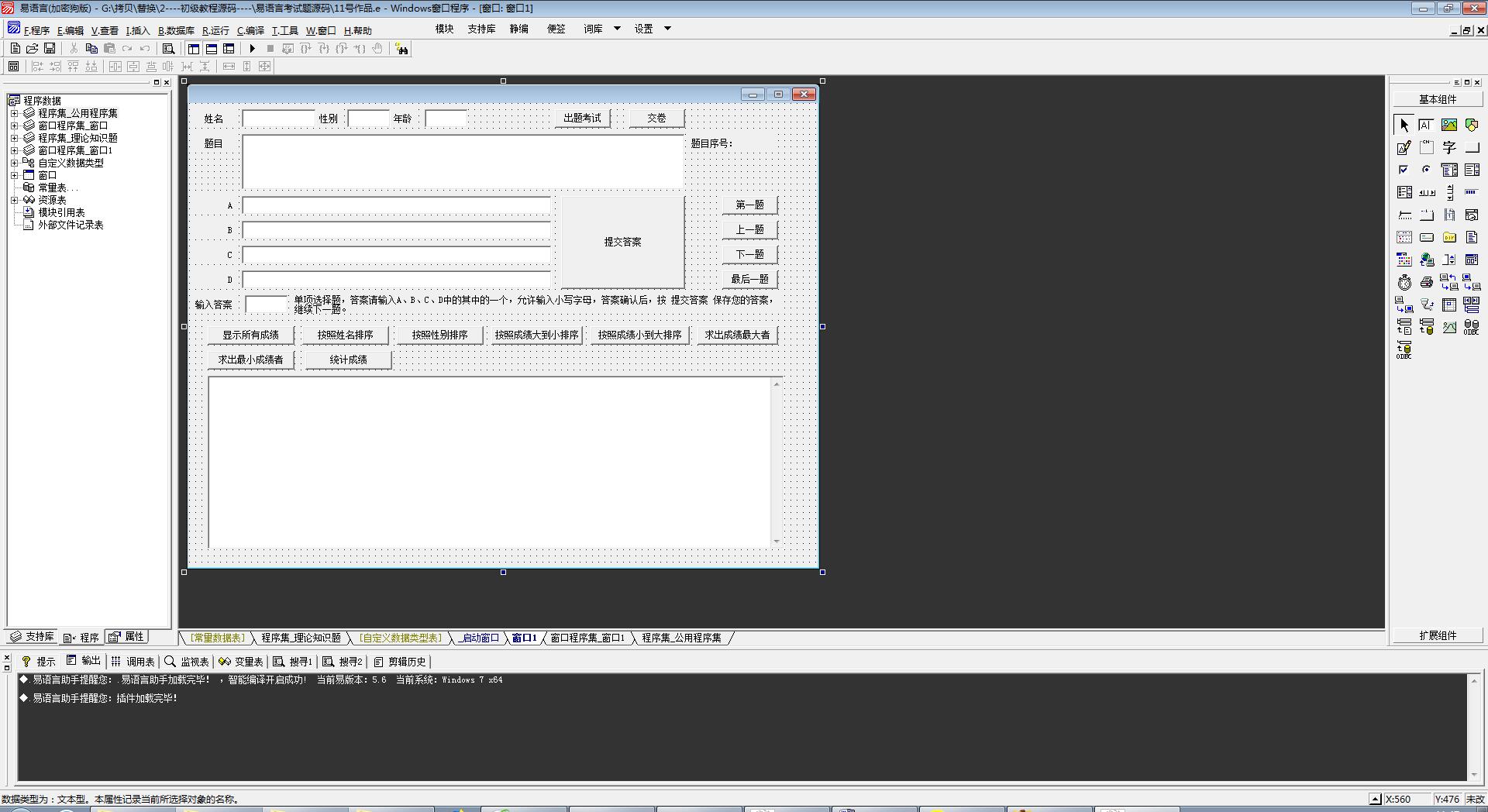Open the dropdown arrow next to 设置
The width and height of the screenshot is (1488, 812).
667,29
